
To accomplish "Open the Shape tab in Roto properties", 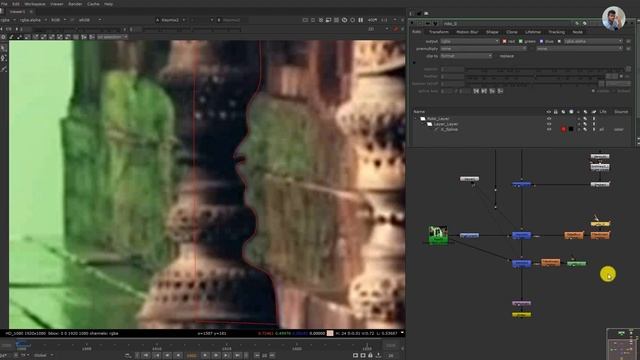I will (492, 32).
